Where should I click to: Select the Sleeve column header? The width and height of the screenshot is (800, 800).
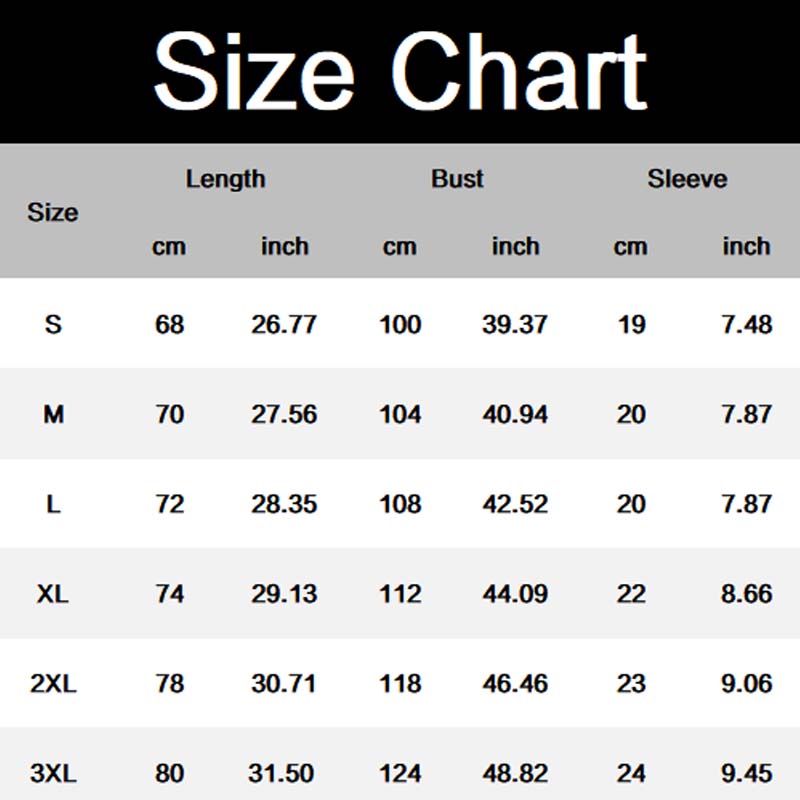(x=687, y=180)
